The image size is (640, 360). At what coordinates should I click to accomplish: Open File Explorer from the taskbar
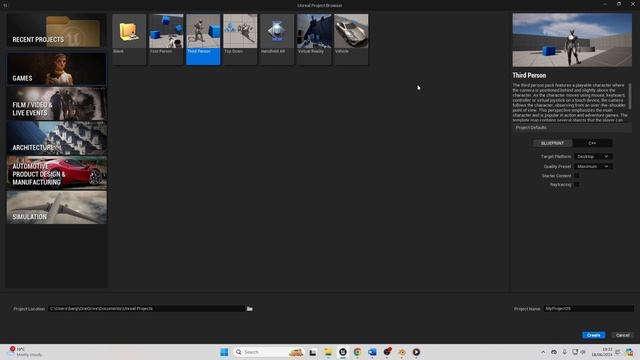pos(328,352)
